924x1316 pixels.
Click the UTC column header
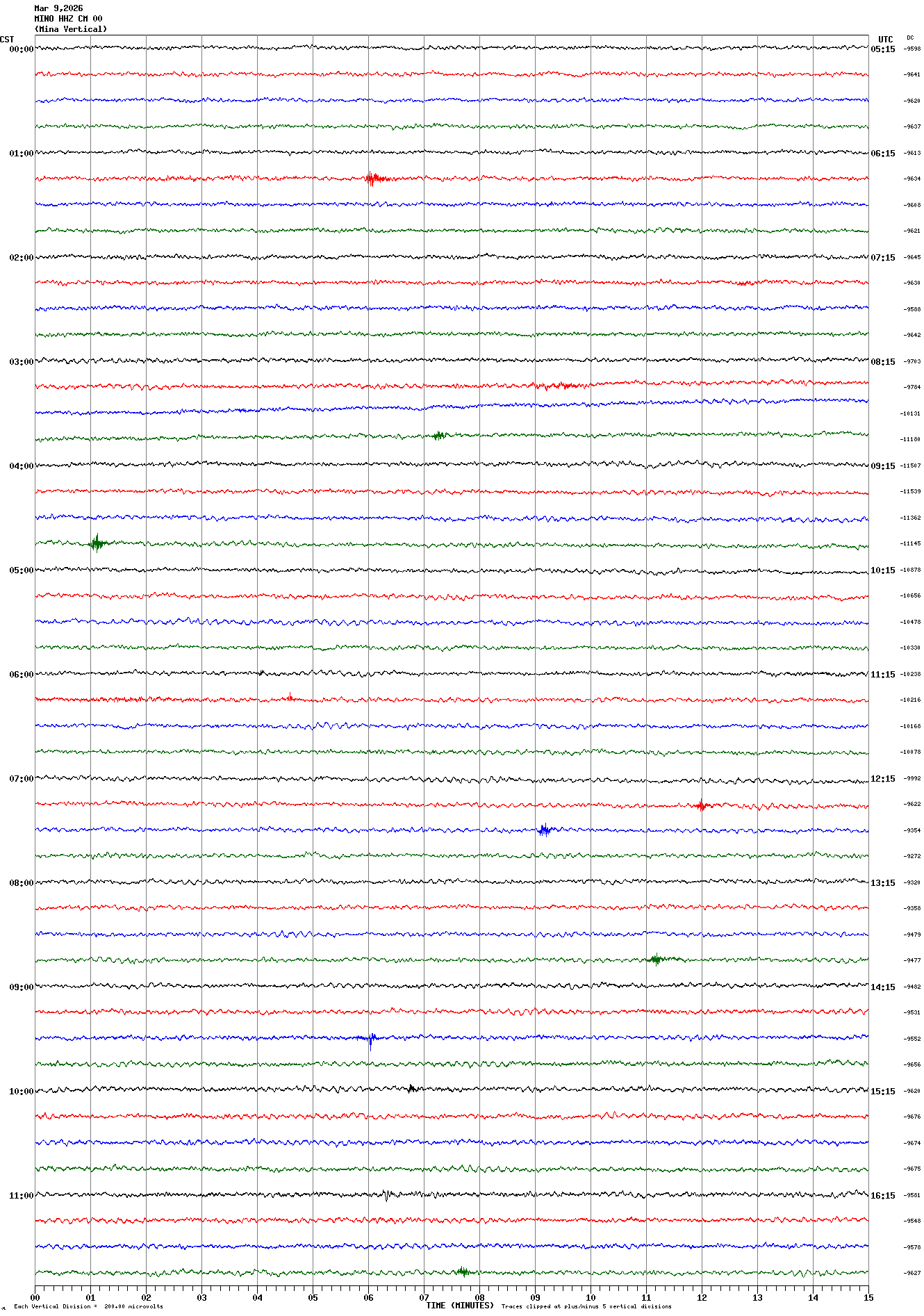coord(885,40)
